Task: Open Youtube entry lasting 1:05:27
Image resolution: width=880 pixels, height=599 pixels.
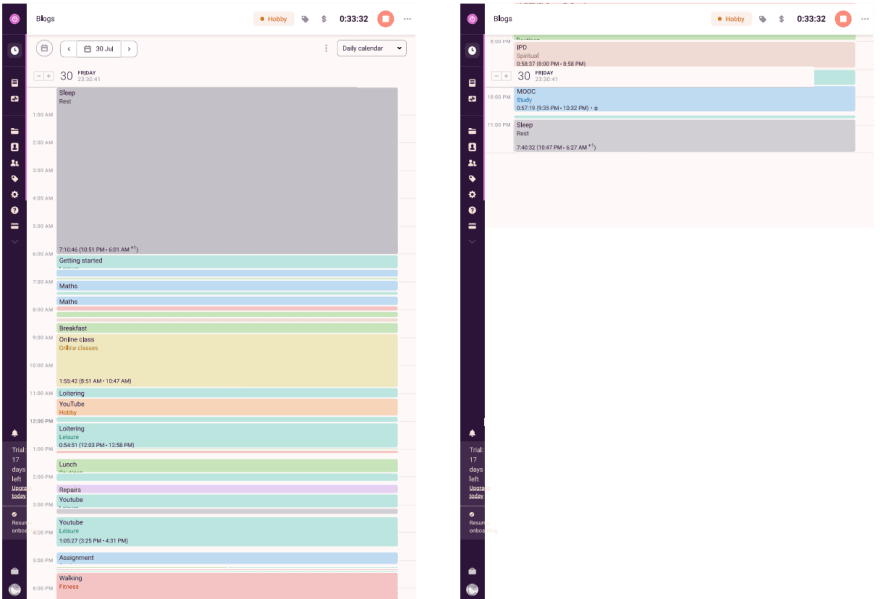Action: pos(227,531)
